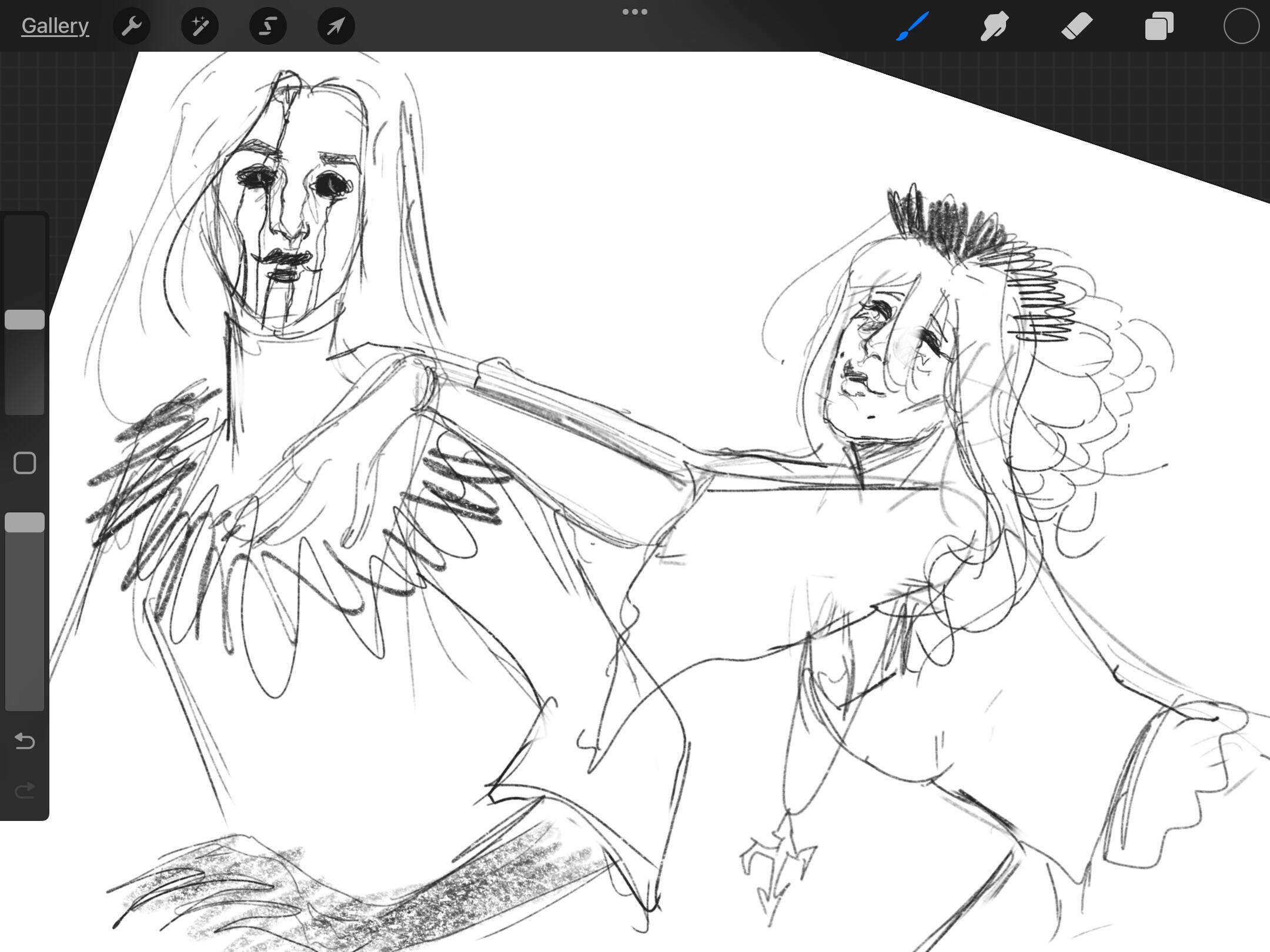Tap the square Modify button in sidebar
Image resolution: width=1270 pixels, height=952 pixels.
[25, 463]
